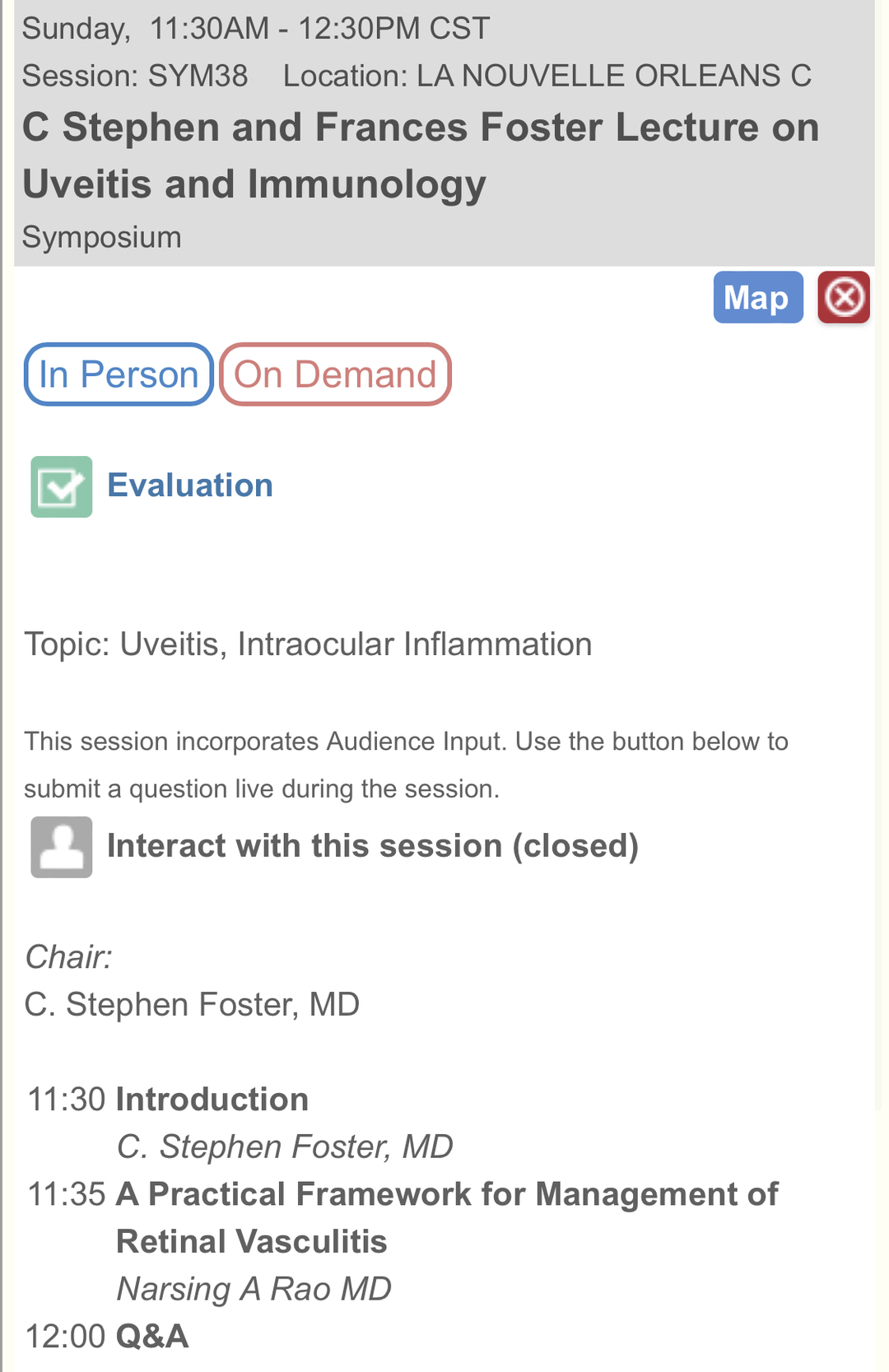The width and height of the screenshot is (889, 1372).
Task: Click the Session: SYM38 label
Action: pyautogui.click(x=135, y=76)
